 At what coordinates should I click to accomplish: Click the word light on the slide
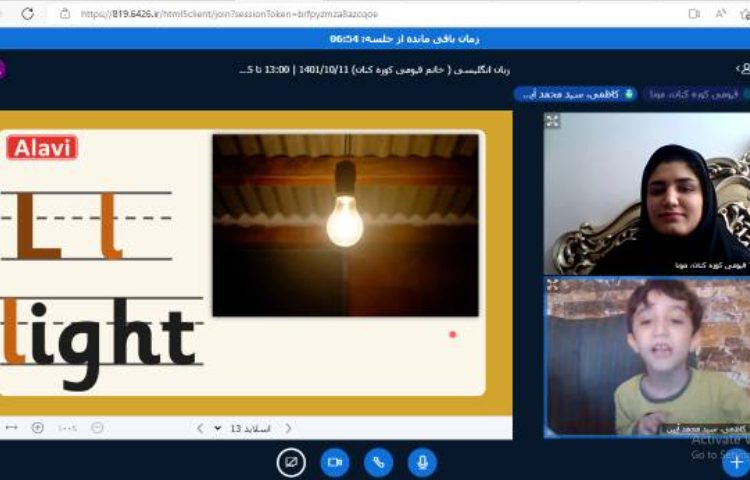pyautogui.click(x=101, y=342)
